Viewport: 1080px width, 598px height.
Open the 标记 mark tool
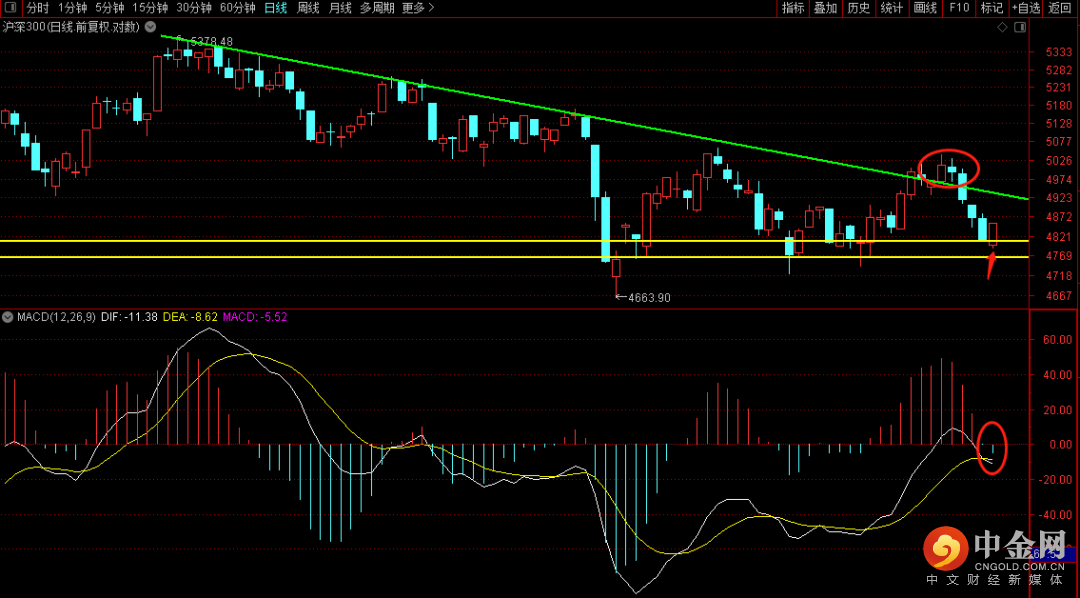tap(991, 8)
